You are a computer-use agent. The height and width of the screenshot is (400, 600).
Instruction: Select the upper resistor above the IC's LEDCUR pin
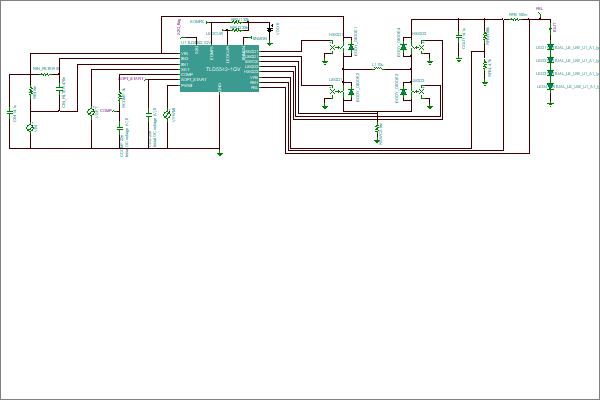coord(236,22)
